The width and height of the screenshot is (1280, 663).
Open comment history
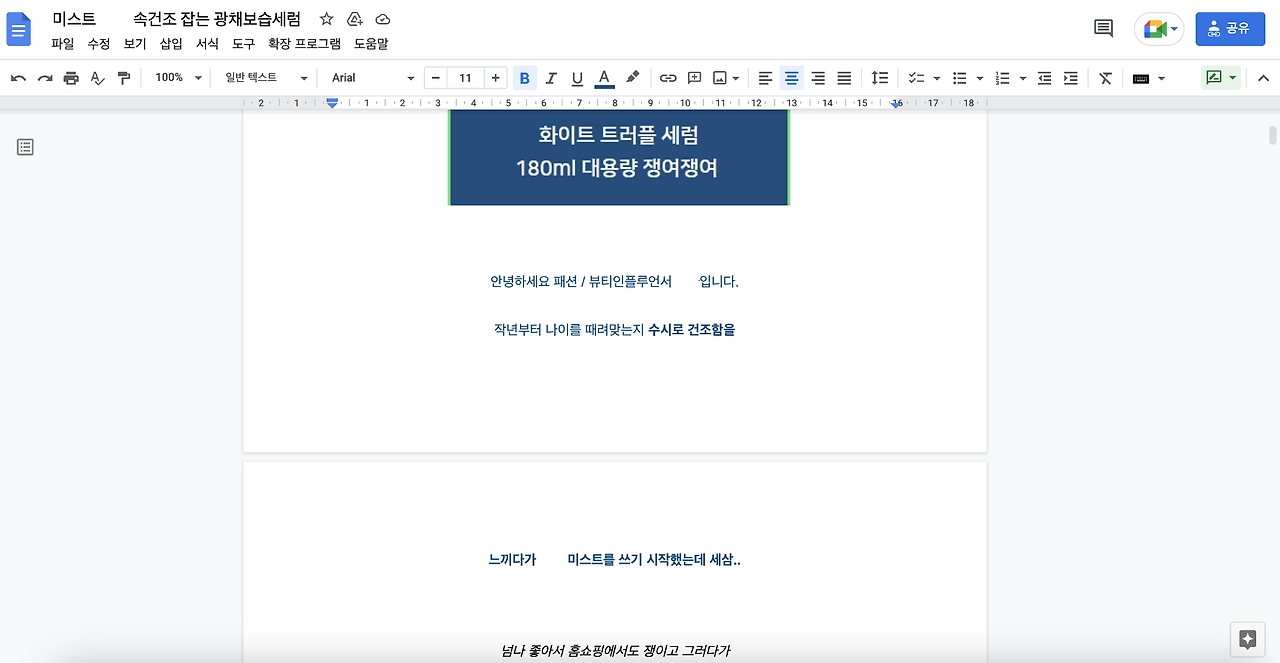[1102, 28]
